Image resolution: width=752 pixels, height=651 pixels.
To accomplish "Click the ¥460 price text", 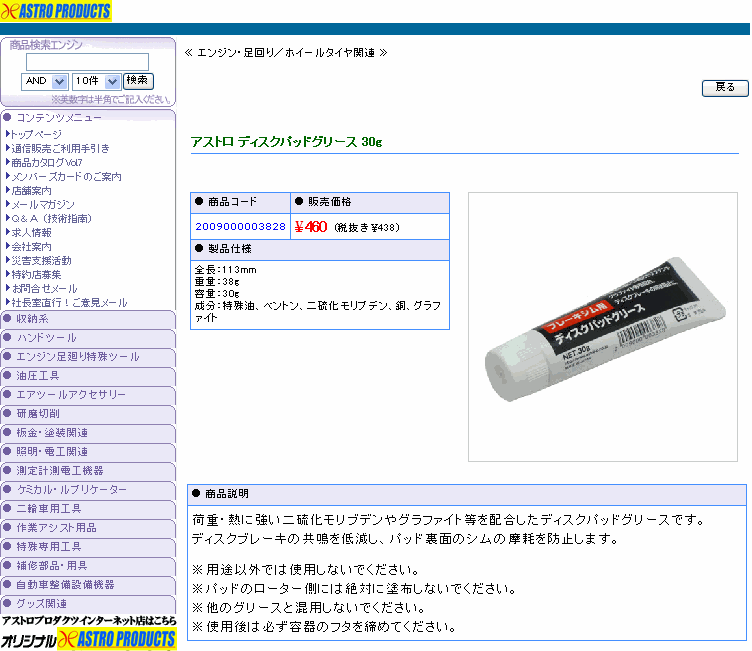I will [x=311, y=227].
